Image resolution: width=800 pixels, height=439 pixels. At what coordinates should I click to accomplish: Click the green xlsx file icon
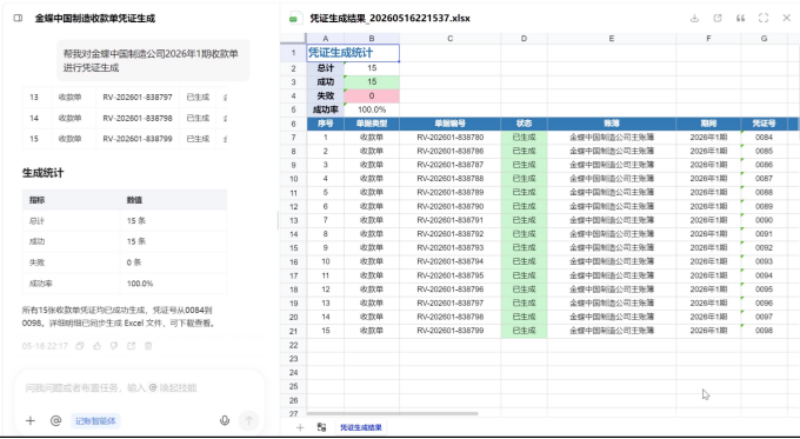pyautogui.click(x=293, y=19)
